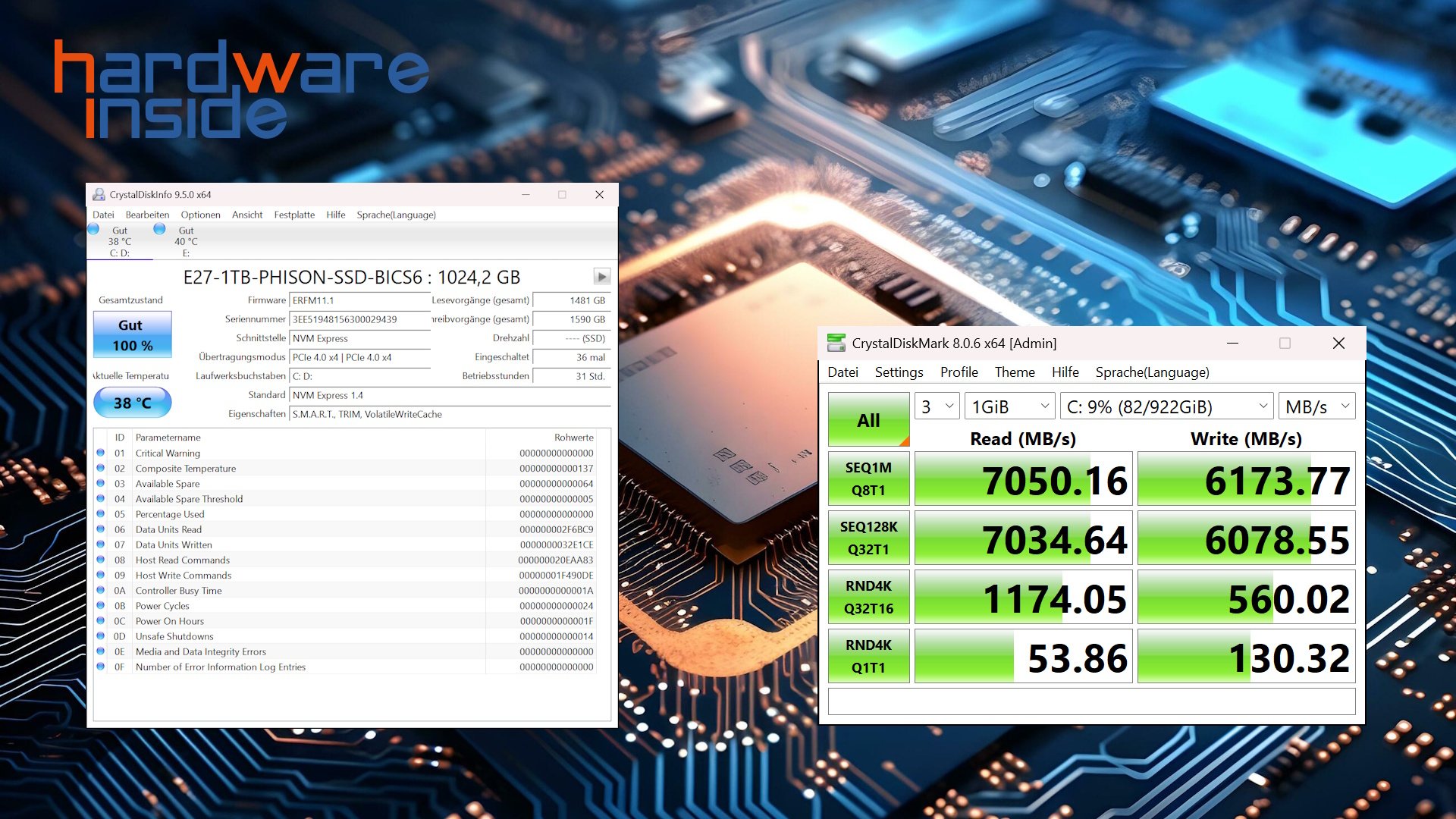Click the CrystalDiskMark title bar app icon
This screenshot has width=1456, height=819.
[x=836, y=344]
